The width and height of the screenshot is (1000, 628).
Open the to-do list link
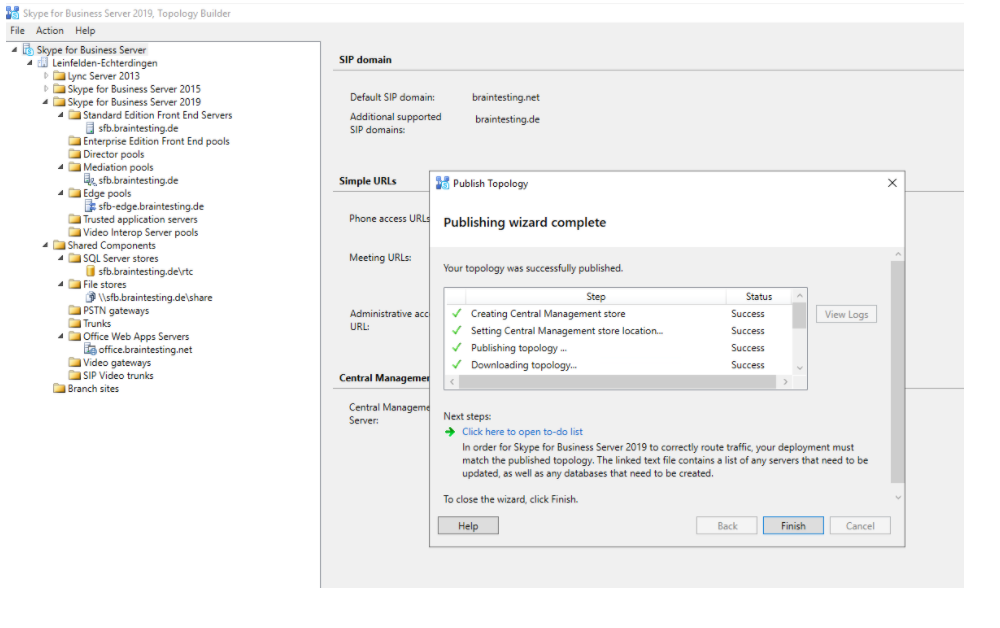pos(522,432)
